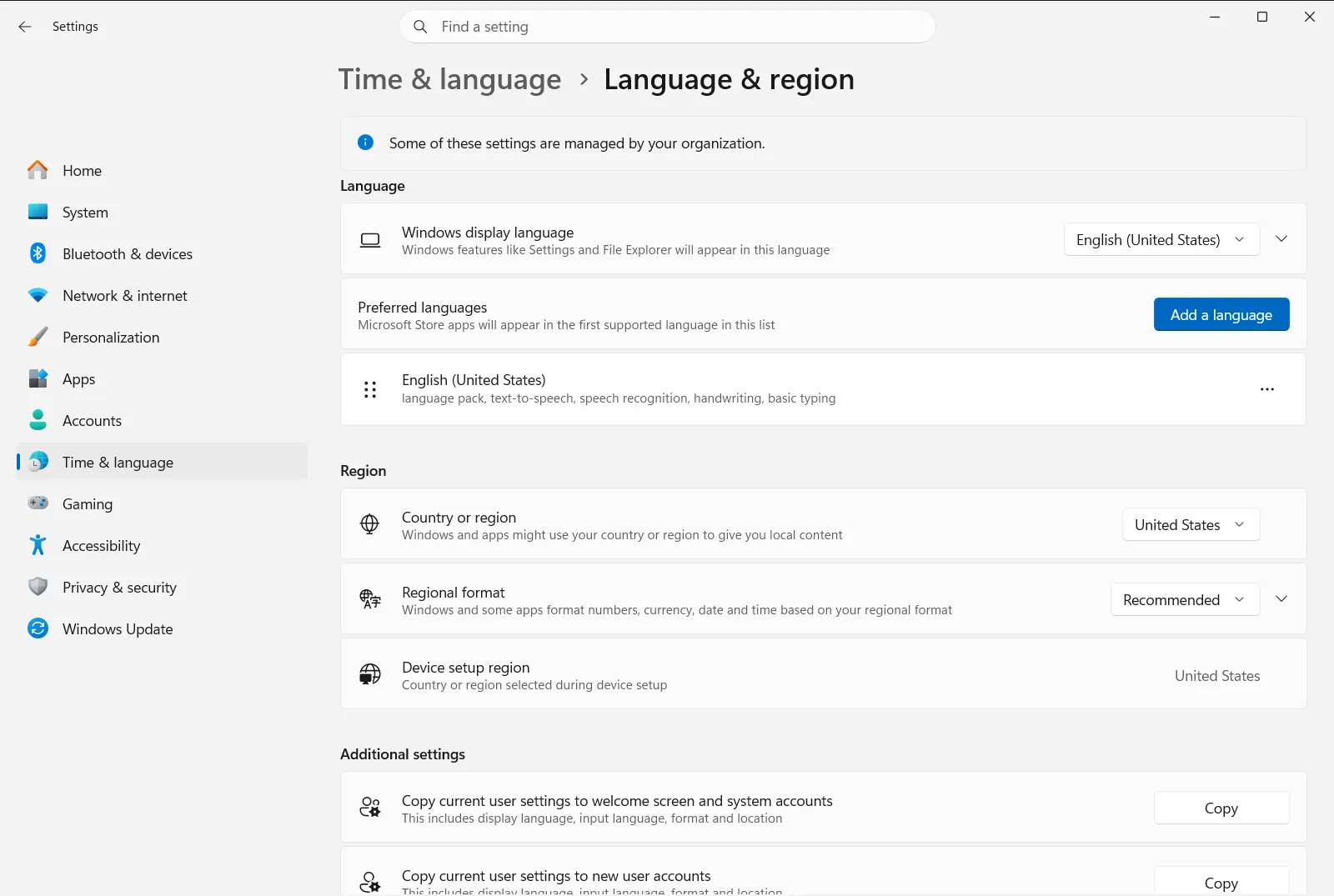
Task: Copy settings to new user accounts
Action: point(1221,881)
